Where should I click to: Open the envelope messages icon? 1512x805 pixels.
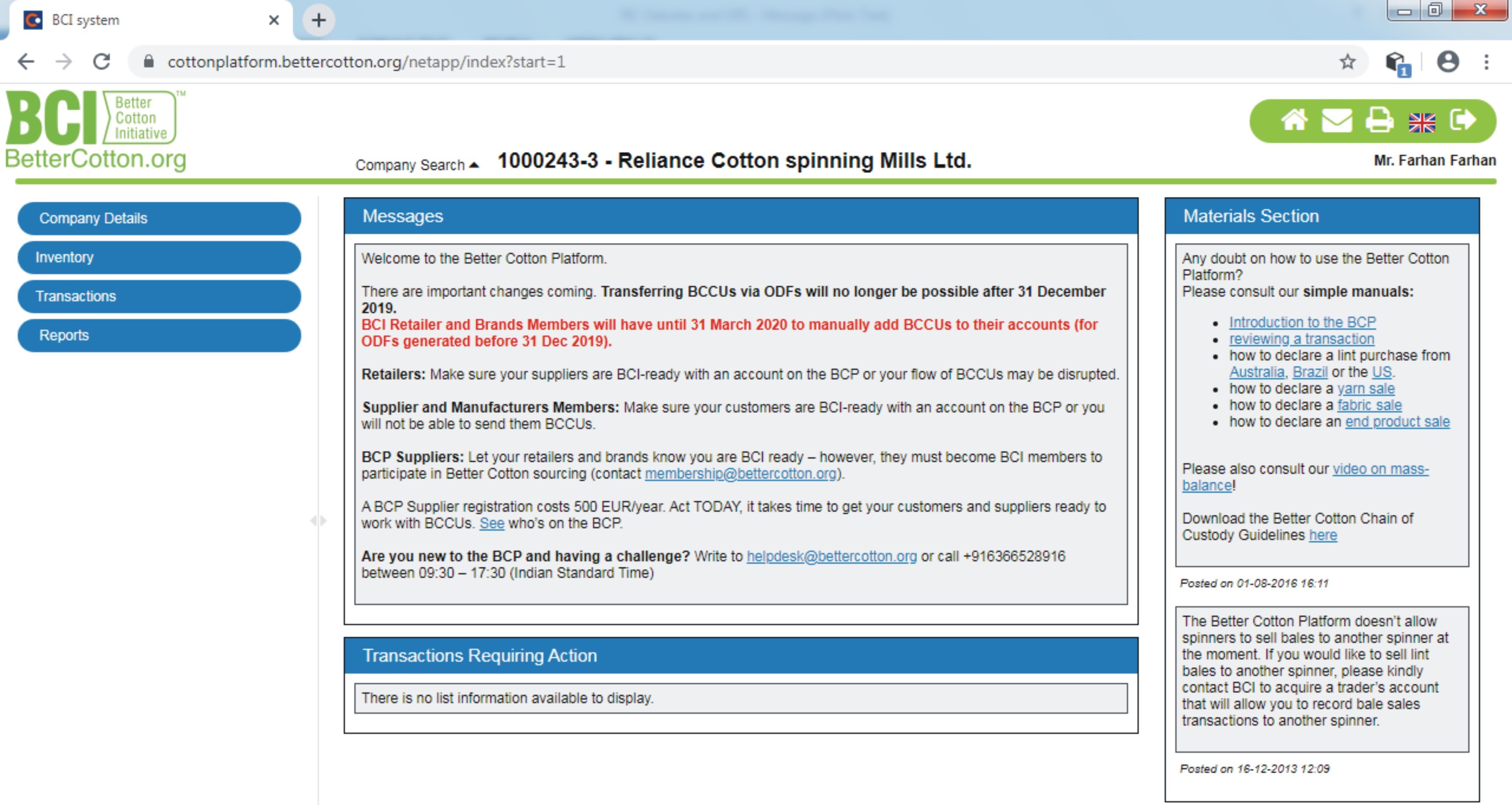tap(1336, 120)
